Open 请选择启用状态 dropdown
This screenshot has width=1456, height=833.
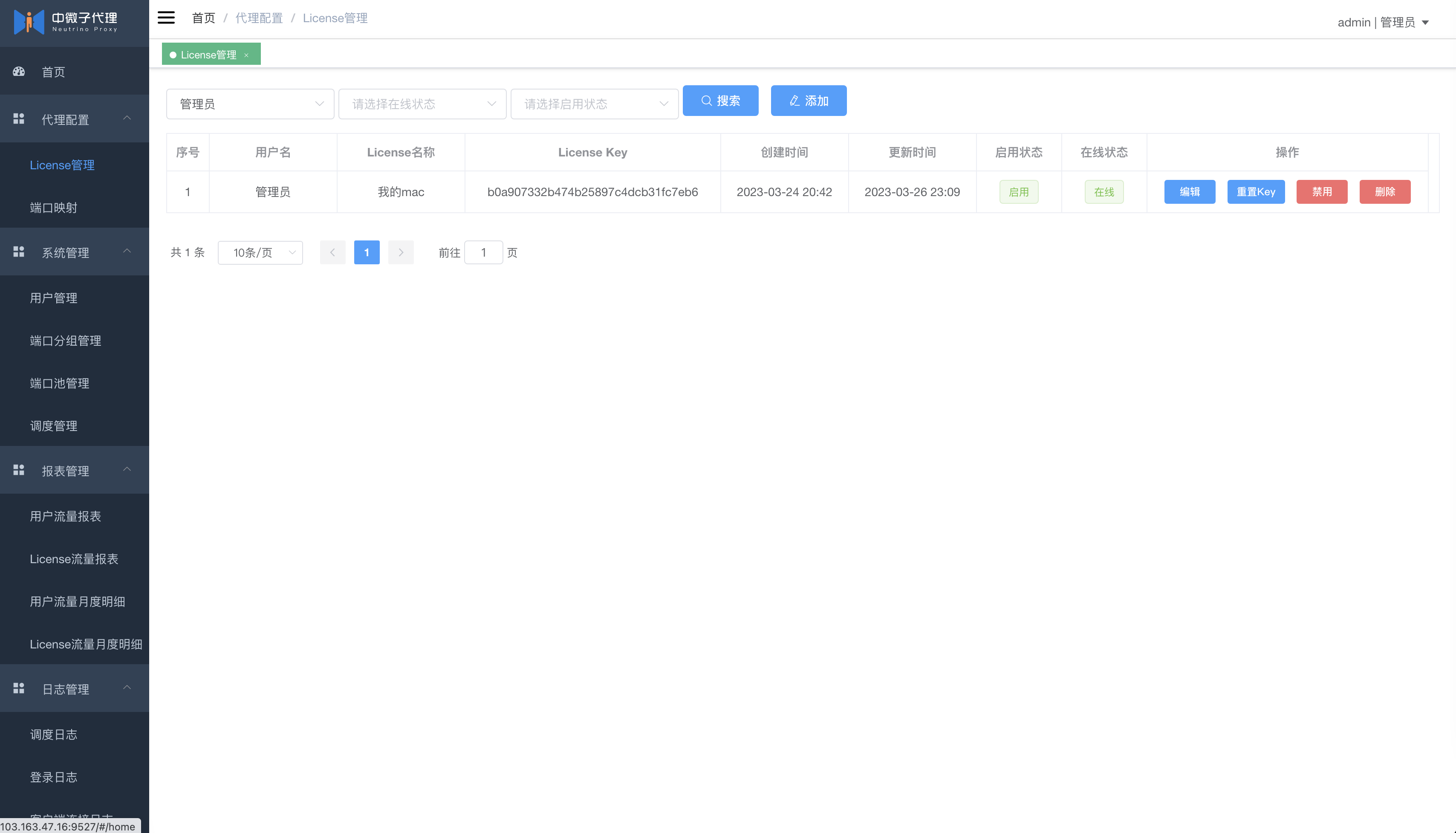(594, 104)
